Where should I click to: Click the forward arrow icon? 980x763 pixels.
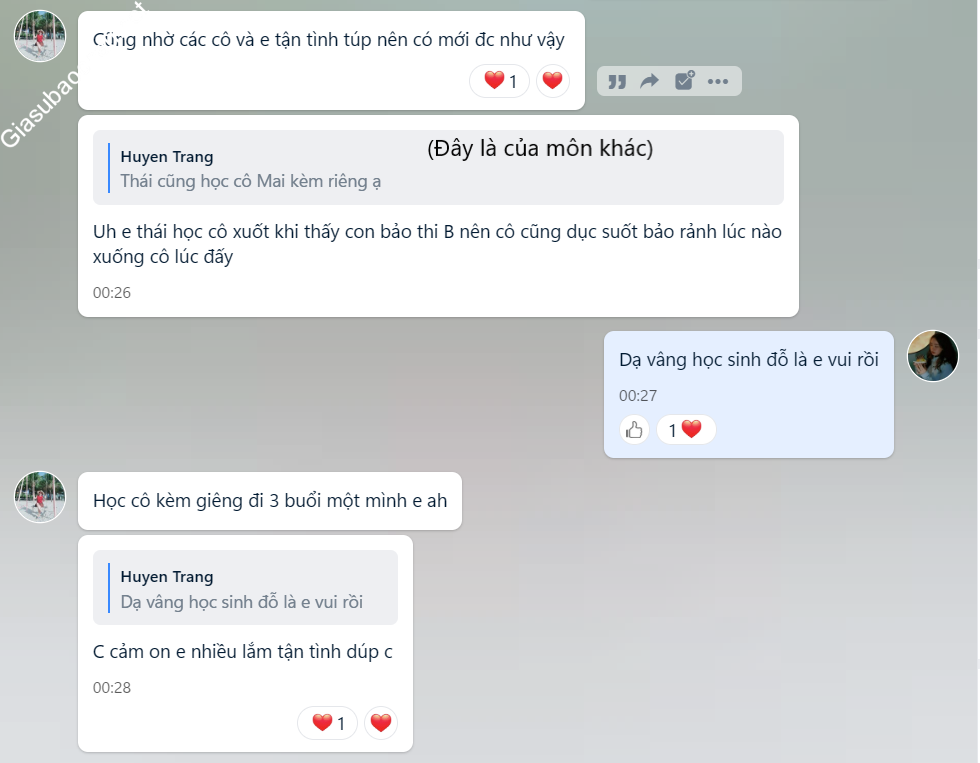tap(650, 81)
